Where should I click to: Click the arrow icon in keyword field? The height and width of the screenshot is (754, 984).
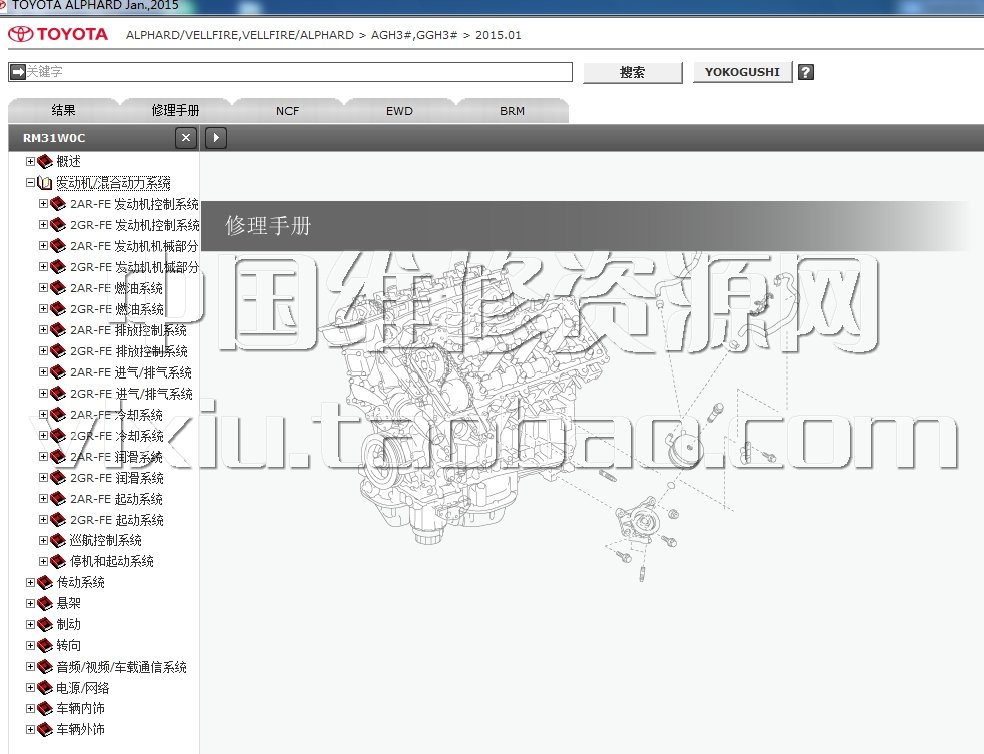click(x=18, y=72)
